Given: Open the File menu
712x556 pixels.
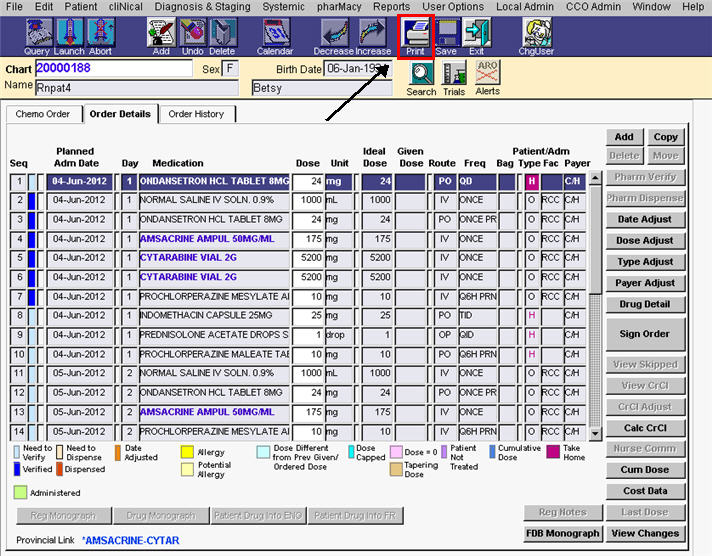Looking at the screenshot, I should point(14,7).
